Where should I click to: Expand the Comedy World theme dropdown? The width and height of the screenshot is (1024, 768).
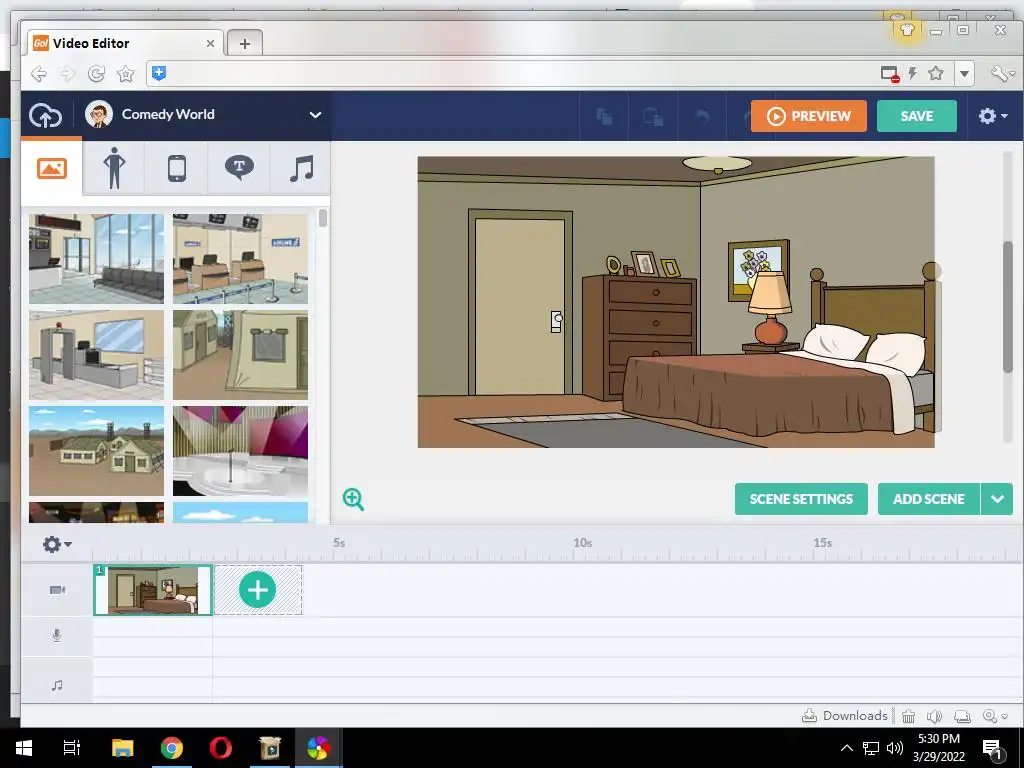315,115
